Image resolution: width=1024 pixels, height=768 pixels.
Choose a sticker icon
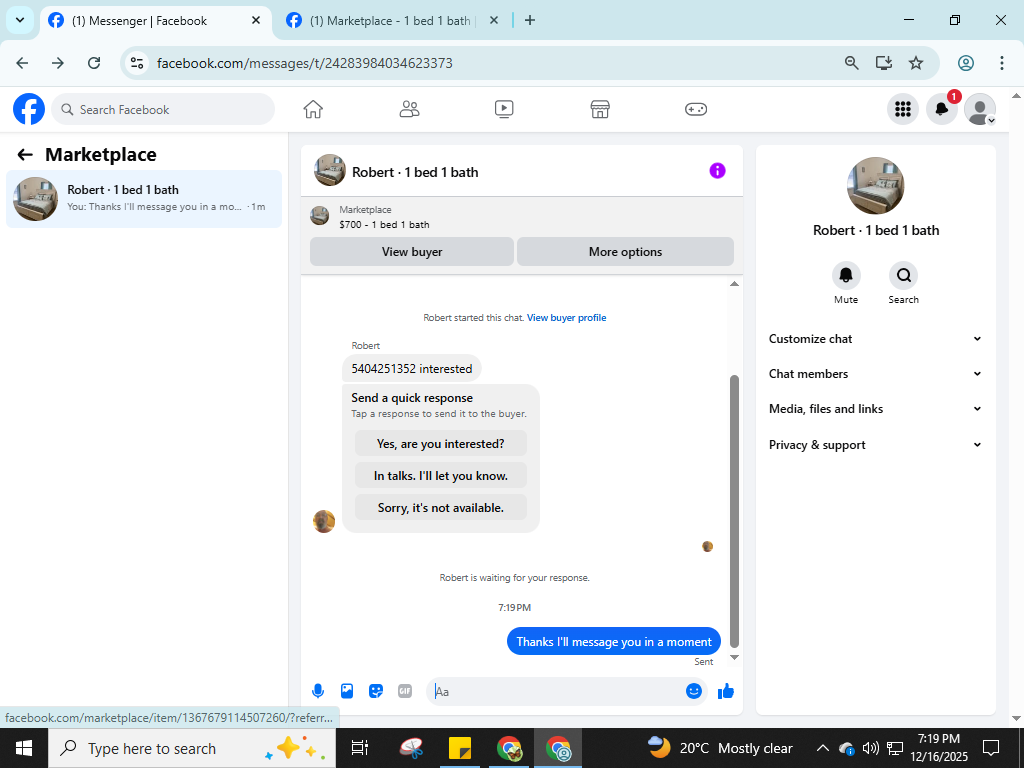(x=376, y=691)
